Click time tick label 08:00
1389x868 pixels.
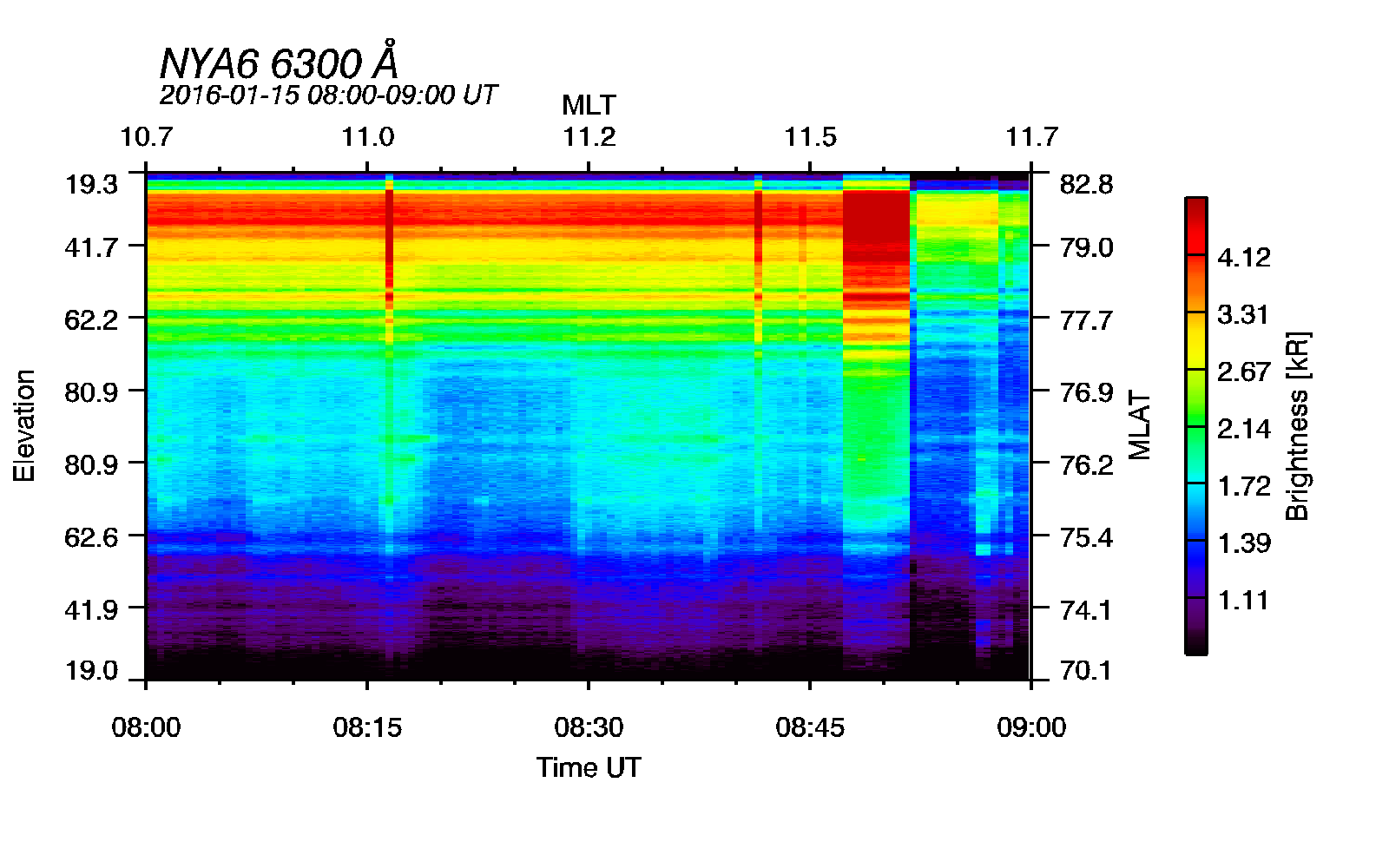coord(146,727)
